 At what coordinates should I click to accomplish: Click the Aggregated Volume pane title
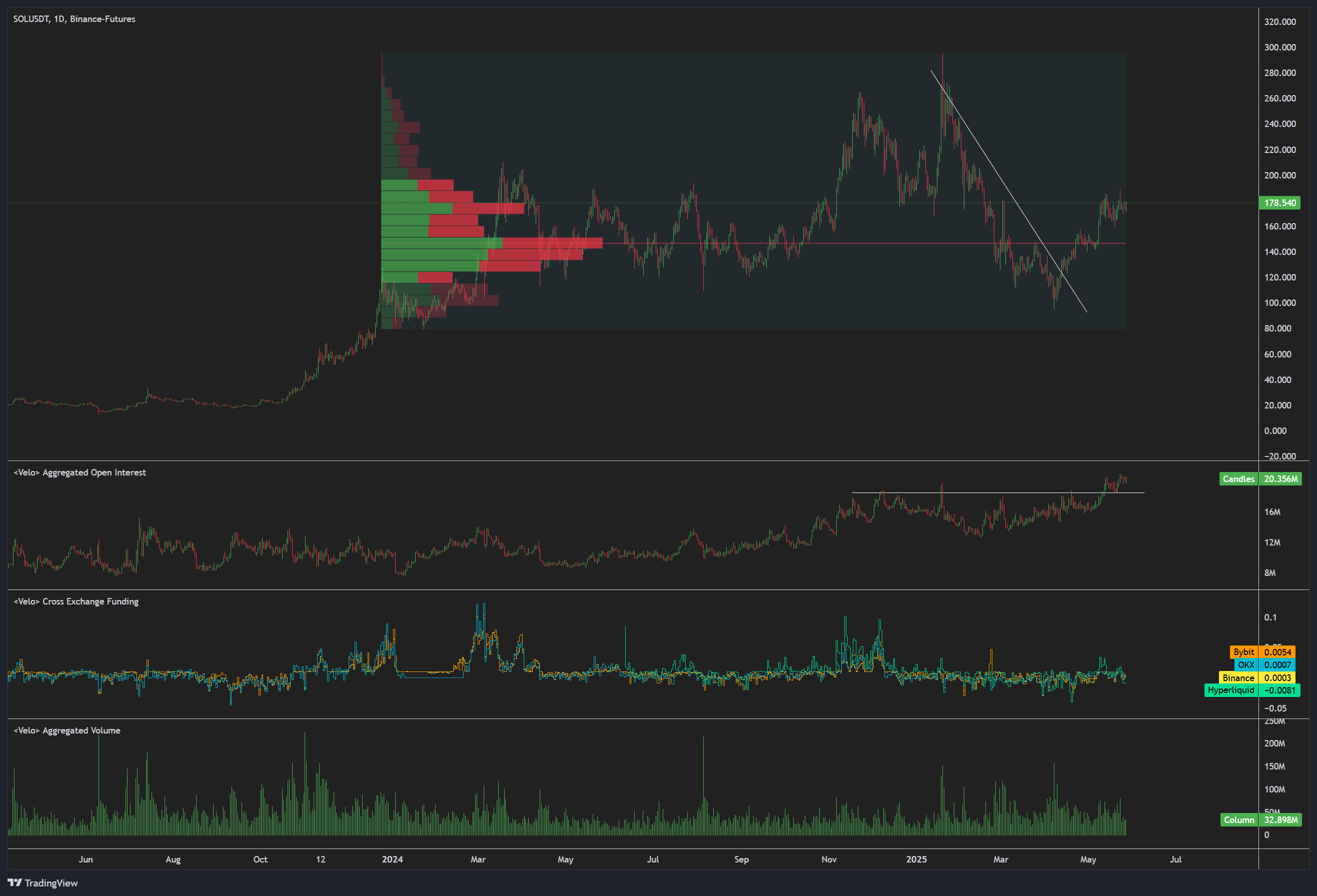[x=67, y=730]
